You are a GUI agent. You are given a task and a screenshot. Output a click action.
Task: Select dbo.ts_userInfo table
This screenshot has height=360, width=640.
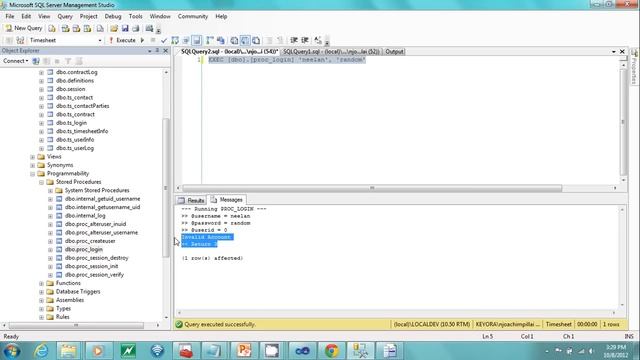75,140
